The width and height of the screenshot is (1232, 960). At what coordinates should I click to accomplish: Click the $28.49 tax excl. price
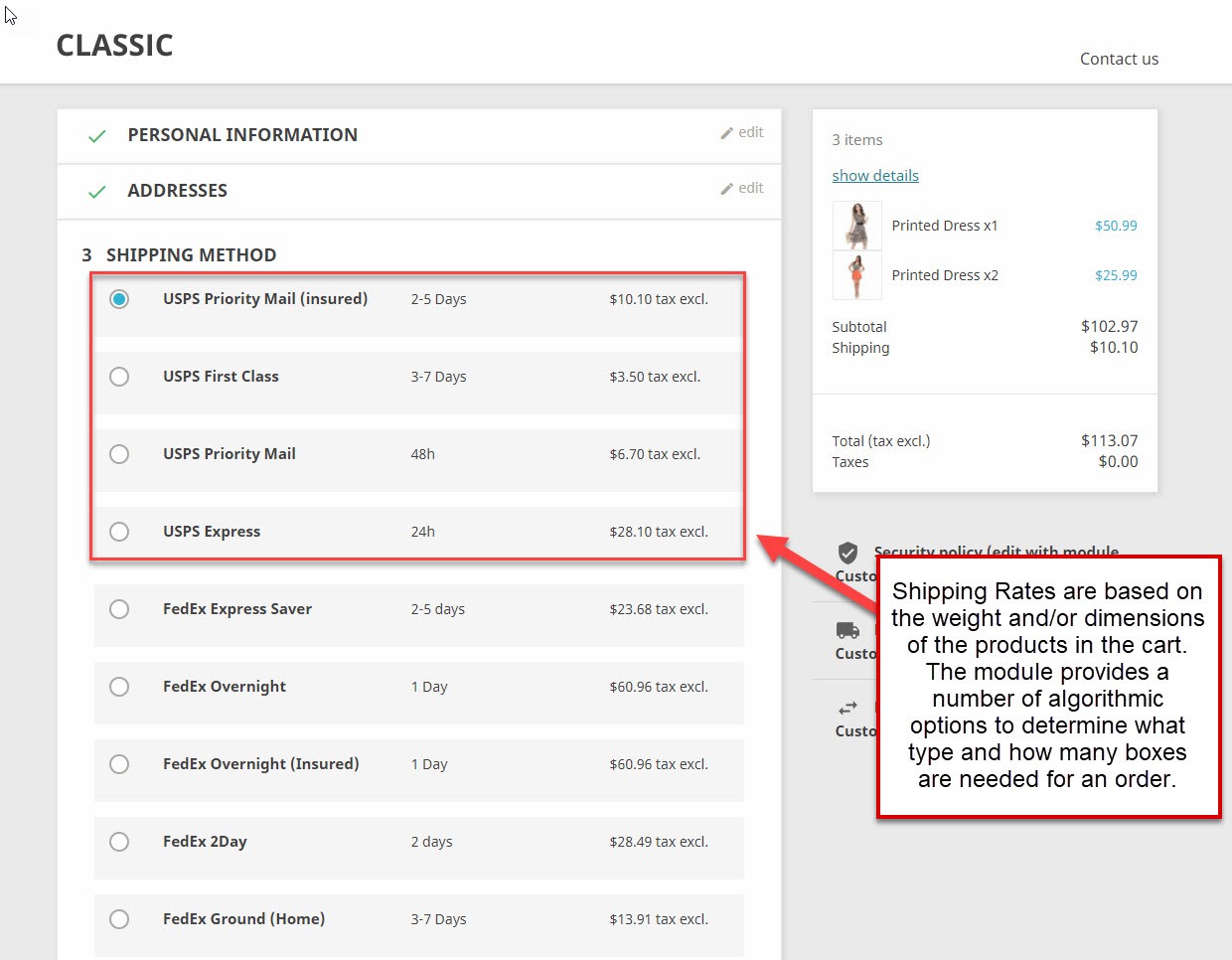pos(659,842)
